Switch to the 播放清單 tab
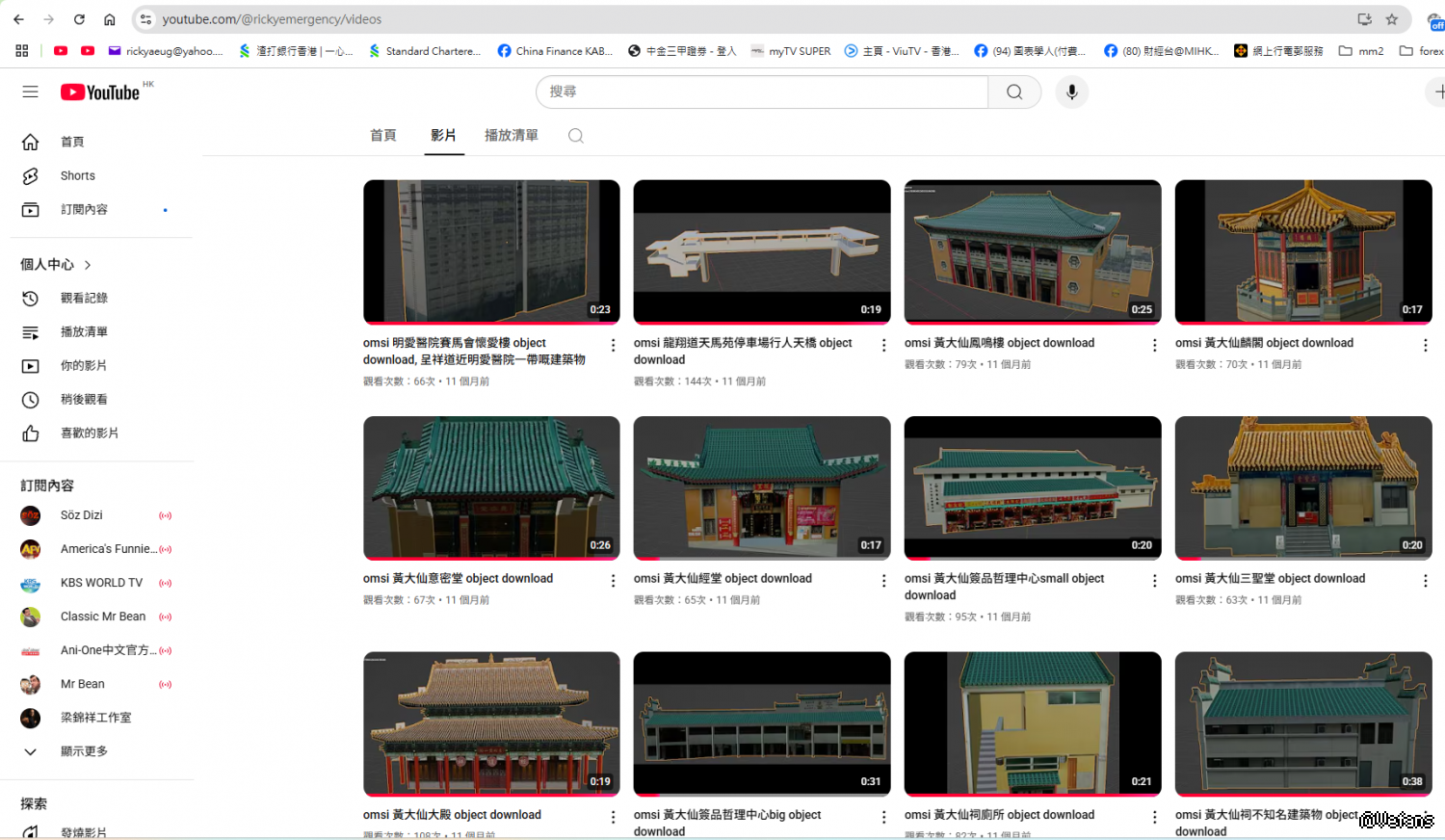The image size is (1445, 840). click(x=511, y=136)
